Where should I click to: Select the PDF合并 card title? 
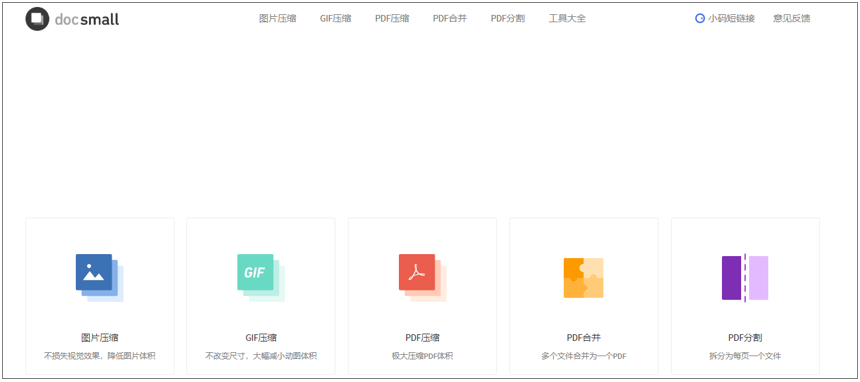(x=584, y=338)
